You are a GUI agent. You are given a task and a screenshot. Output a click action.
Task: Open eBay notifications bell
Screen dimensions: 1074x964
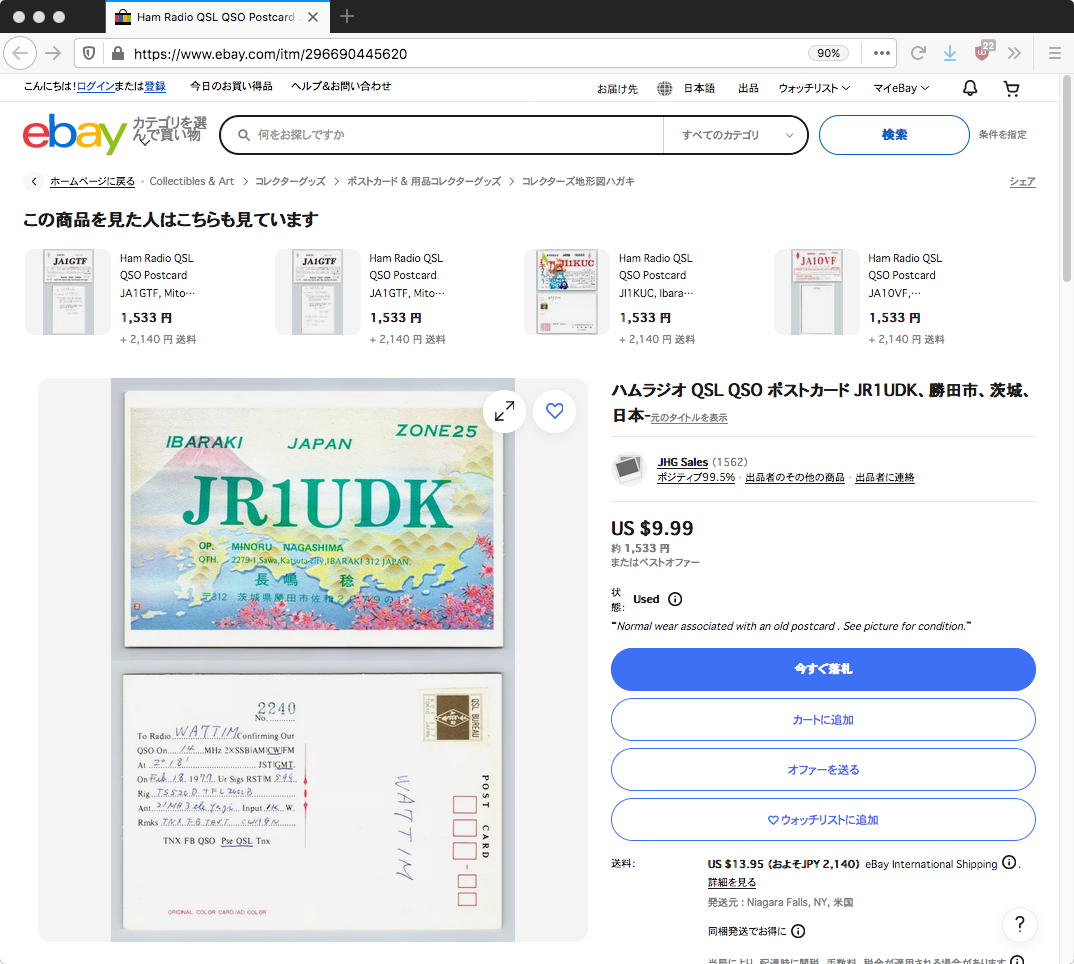click(970, 88)
